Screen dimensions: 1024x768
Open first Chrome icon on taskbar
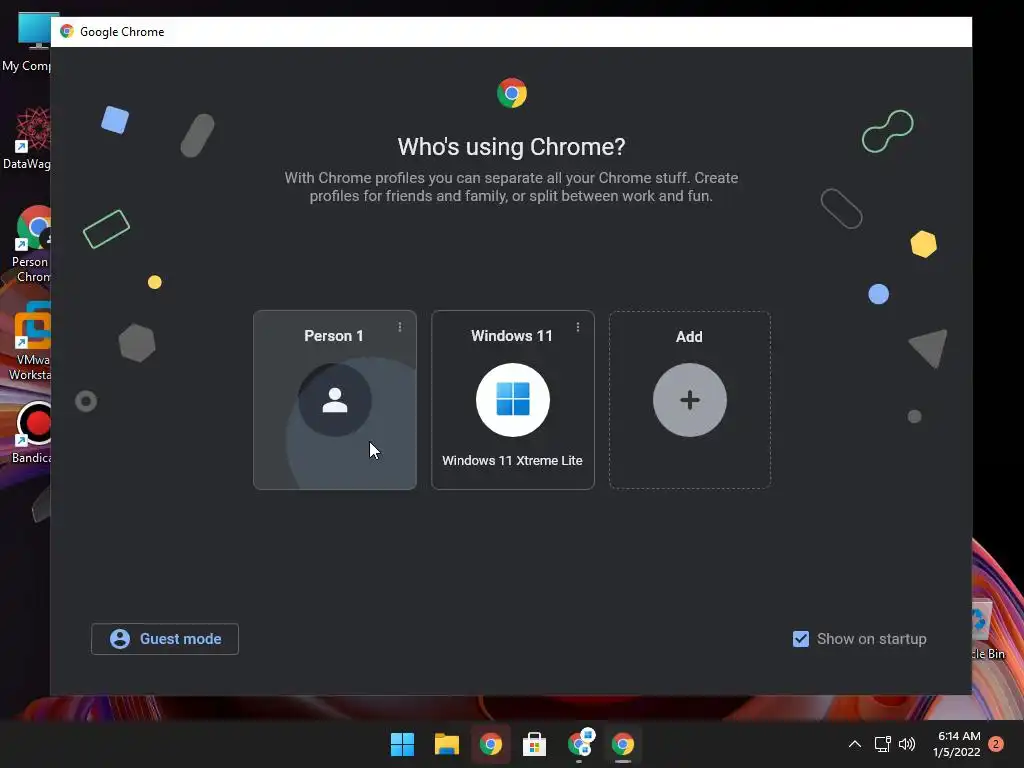point(490,744)
